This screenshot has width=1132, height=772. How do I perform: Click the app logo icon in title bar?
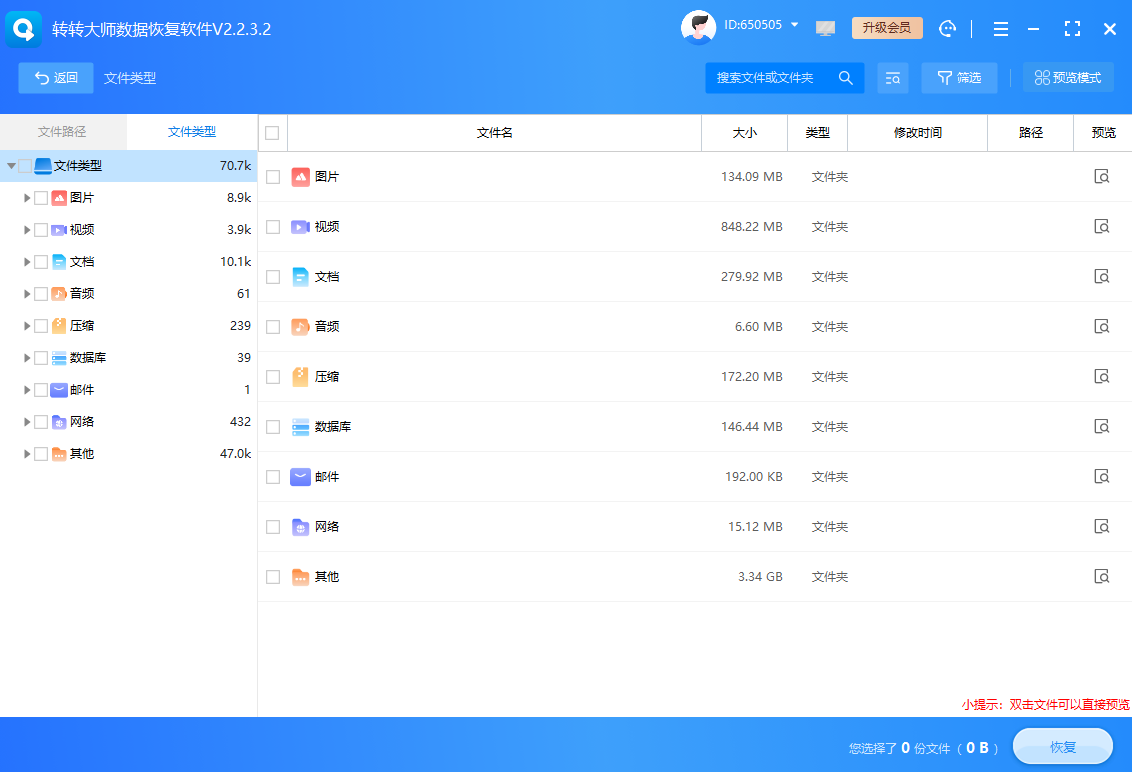point(23,29)
